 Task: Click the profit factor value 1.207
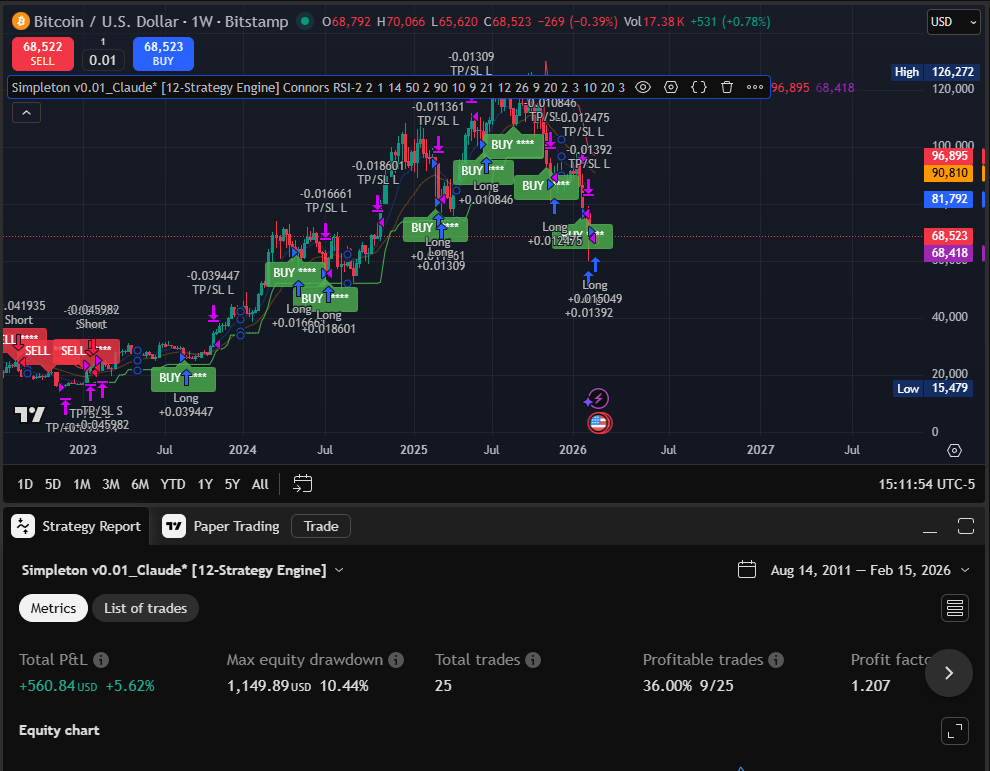[871, 686]
